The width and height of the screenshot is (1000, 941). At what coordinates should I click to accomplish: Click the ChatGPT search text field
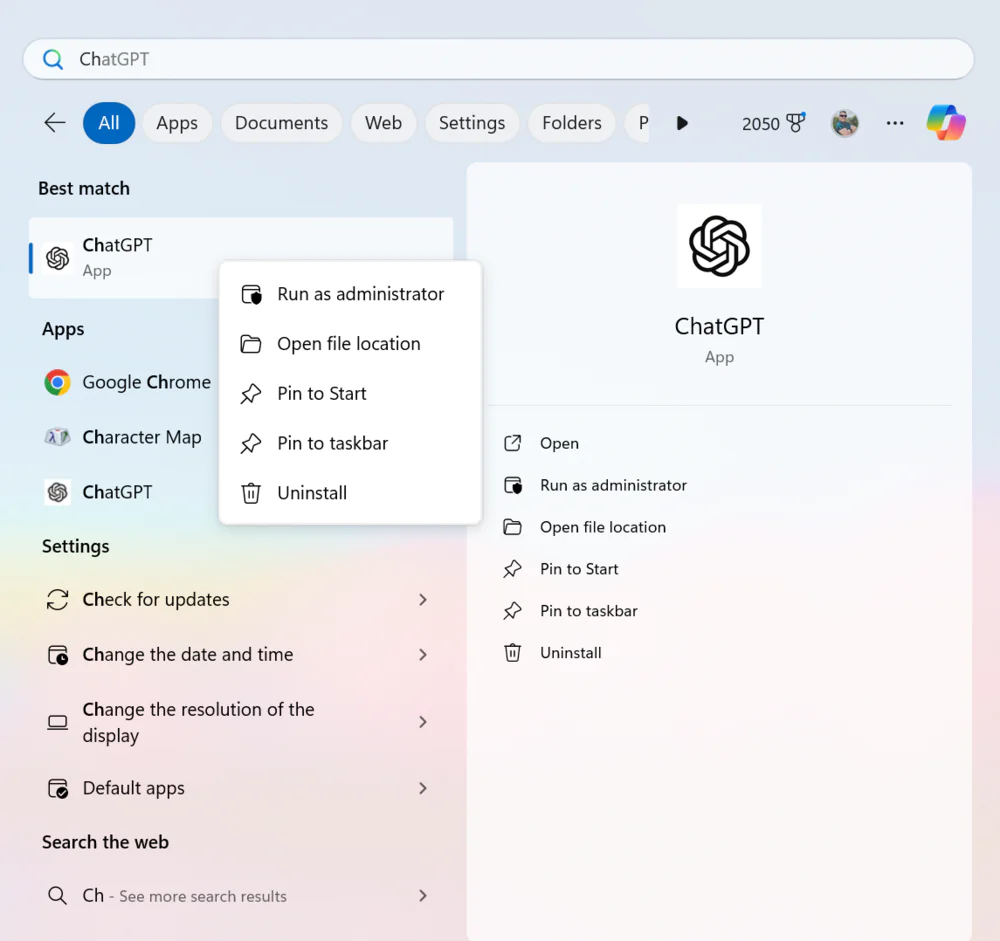pos(498,59)
